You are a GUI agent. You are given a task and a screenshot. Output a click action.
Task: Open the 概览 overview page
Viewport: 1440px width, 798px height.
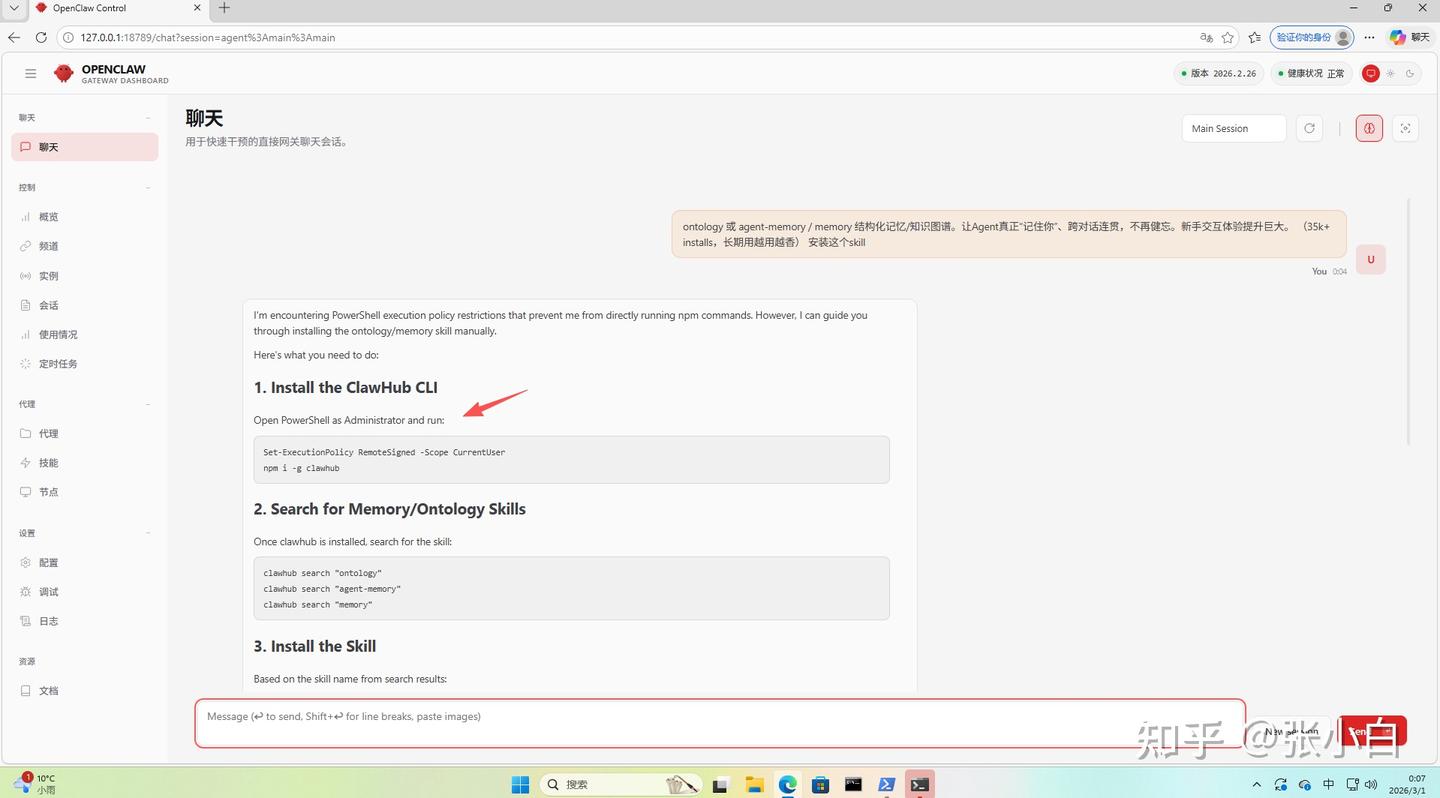[85, 217]
